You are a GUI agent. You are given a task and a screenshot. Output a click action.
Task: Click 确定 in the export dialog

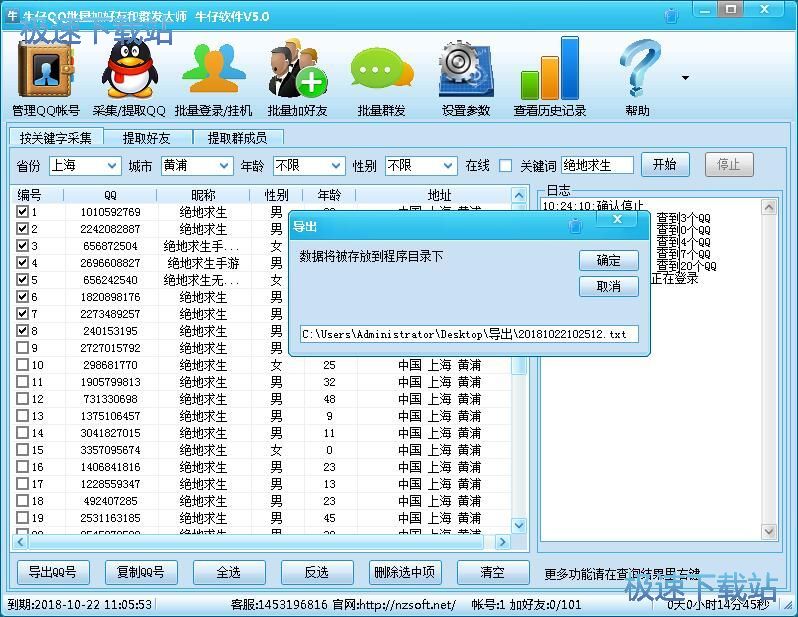[x=609, y=261]
